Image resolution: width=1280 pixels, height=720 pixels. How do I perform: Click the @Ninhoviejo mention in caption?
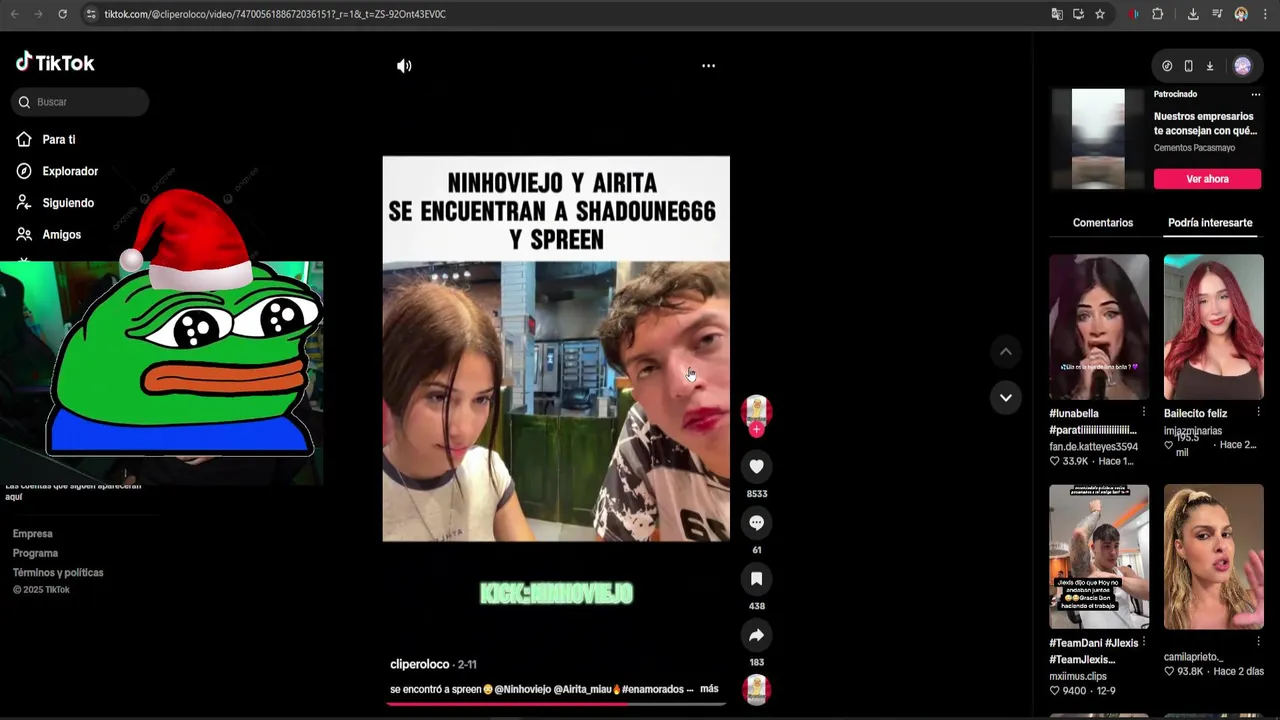(x=522, y=689)
